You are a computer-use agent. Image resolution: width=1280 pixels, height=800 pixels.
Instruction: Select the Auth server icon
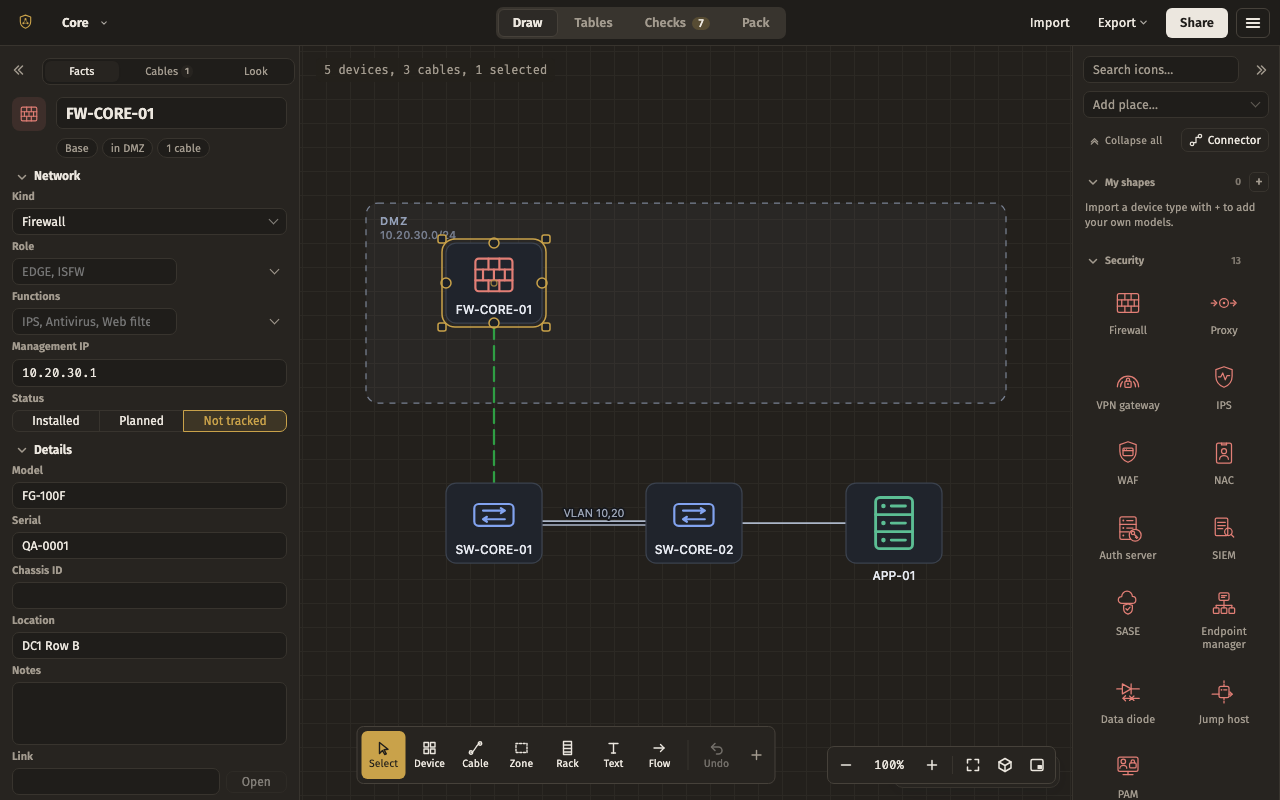[1128, 528]
